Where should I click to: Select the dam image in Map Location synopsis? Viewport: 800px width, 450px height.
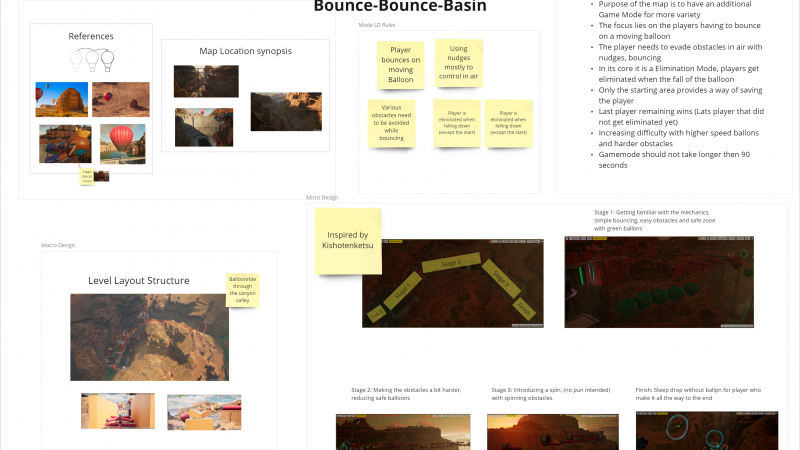[x=205, y=126]
